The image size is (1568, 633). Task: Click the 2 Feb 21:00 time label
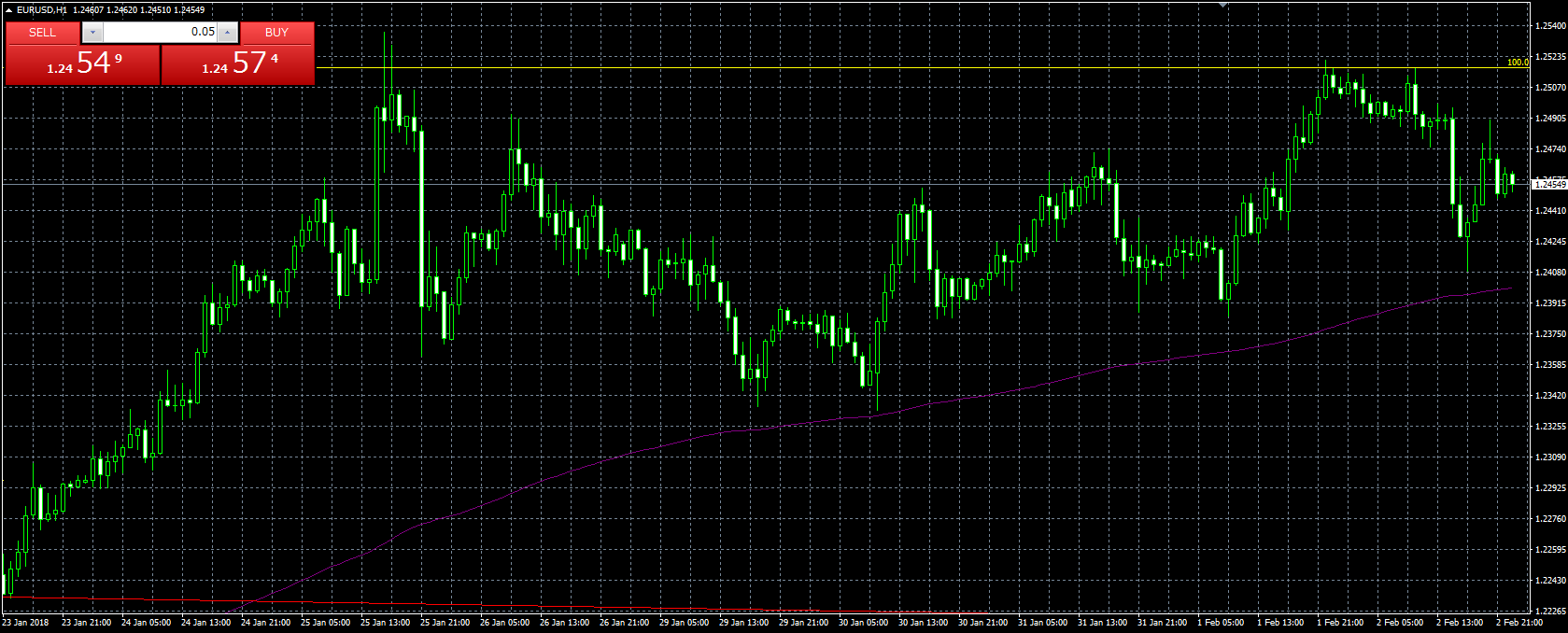click(x=1519, y=623)
